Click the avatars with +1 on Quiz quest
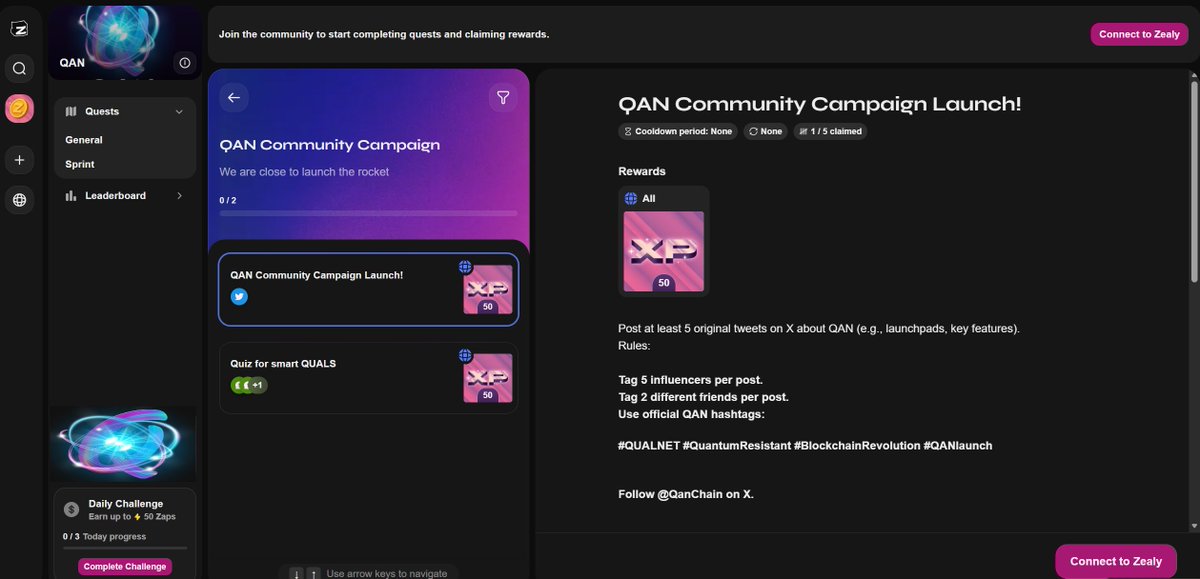This screenshot has height=579, width=1200. [x=249, y=385]
